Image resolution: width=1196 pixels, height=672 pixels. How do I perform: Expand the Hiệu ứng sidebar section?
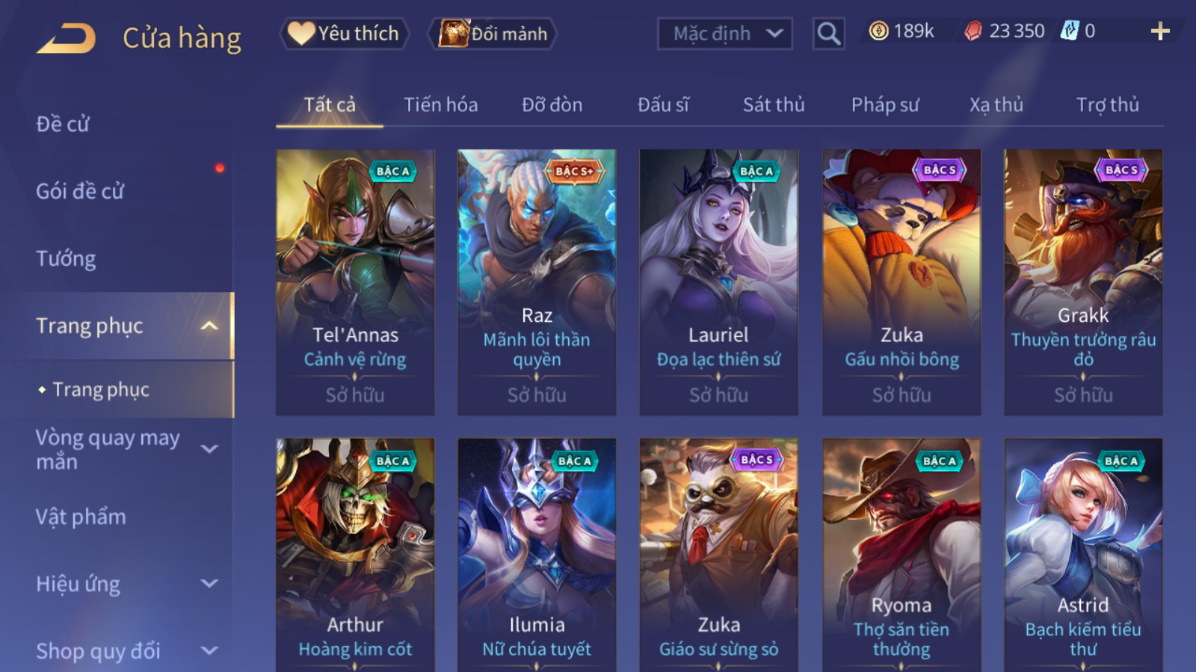tap(209, 584)
